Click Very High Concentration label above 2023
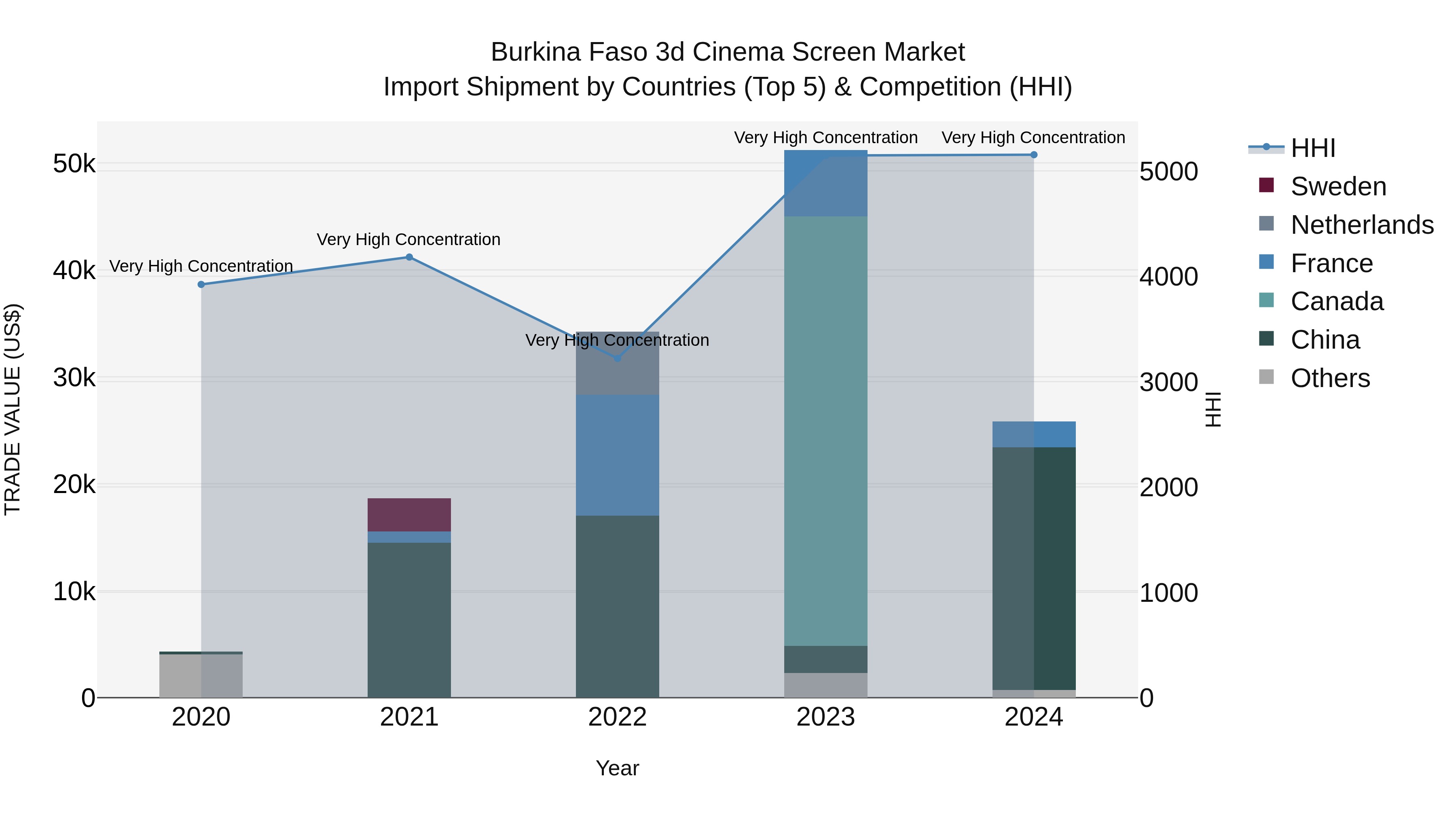 pos(826,138)
